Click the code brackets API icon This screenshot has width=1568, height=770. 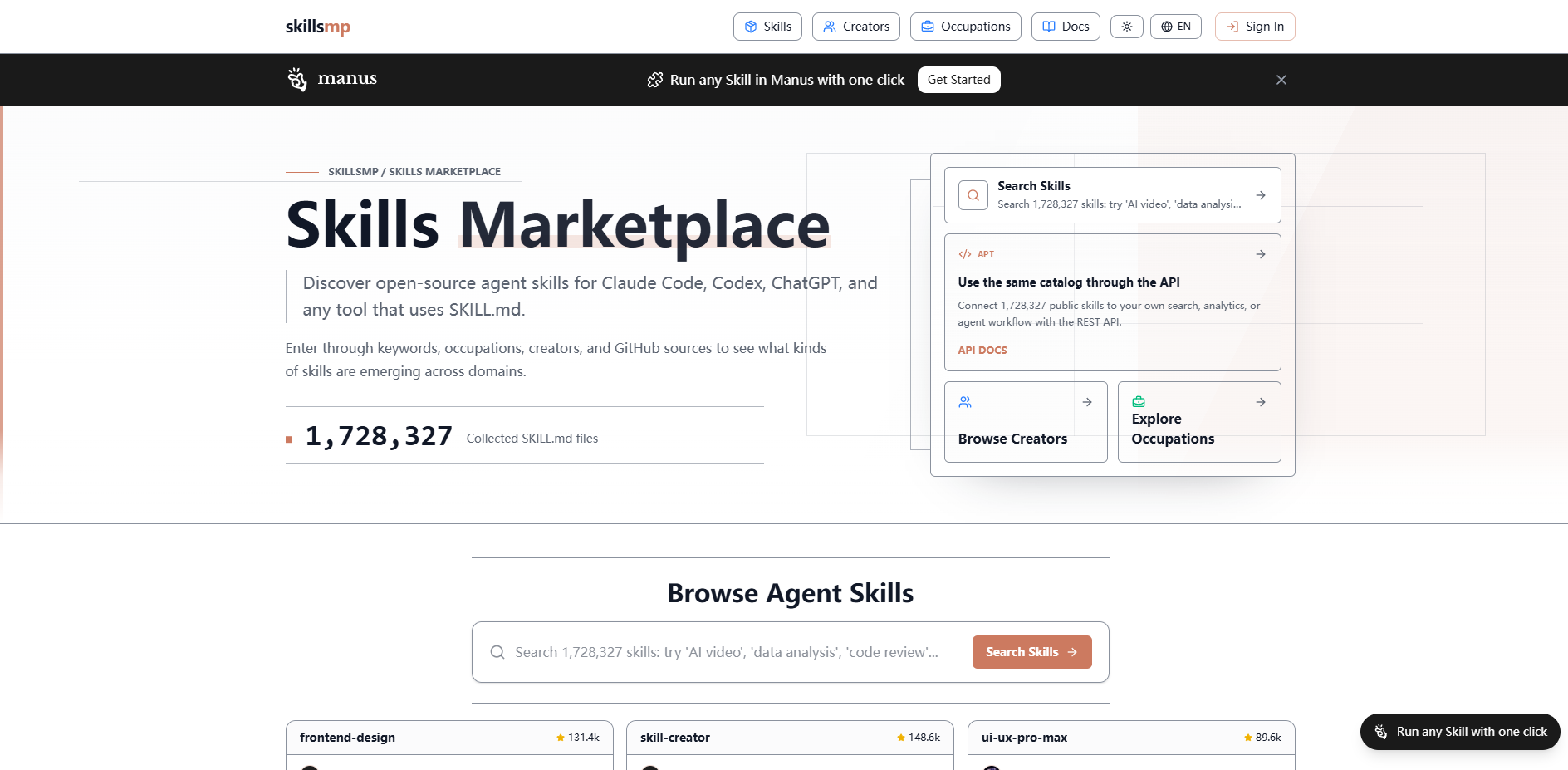[x=965, y=254]
